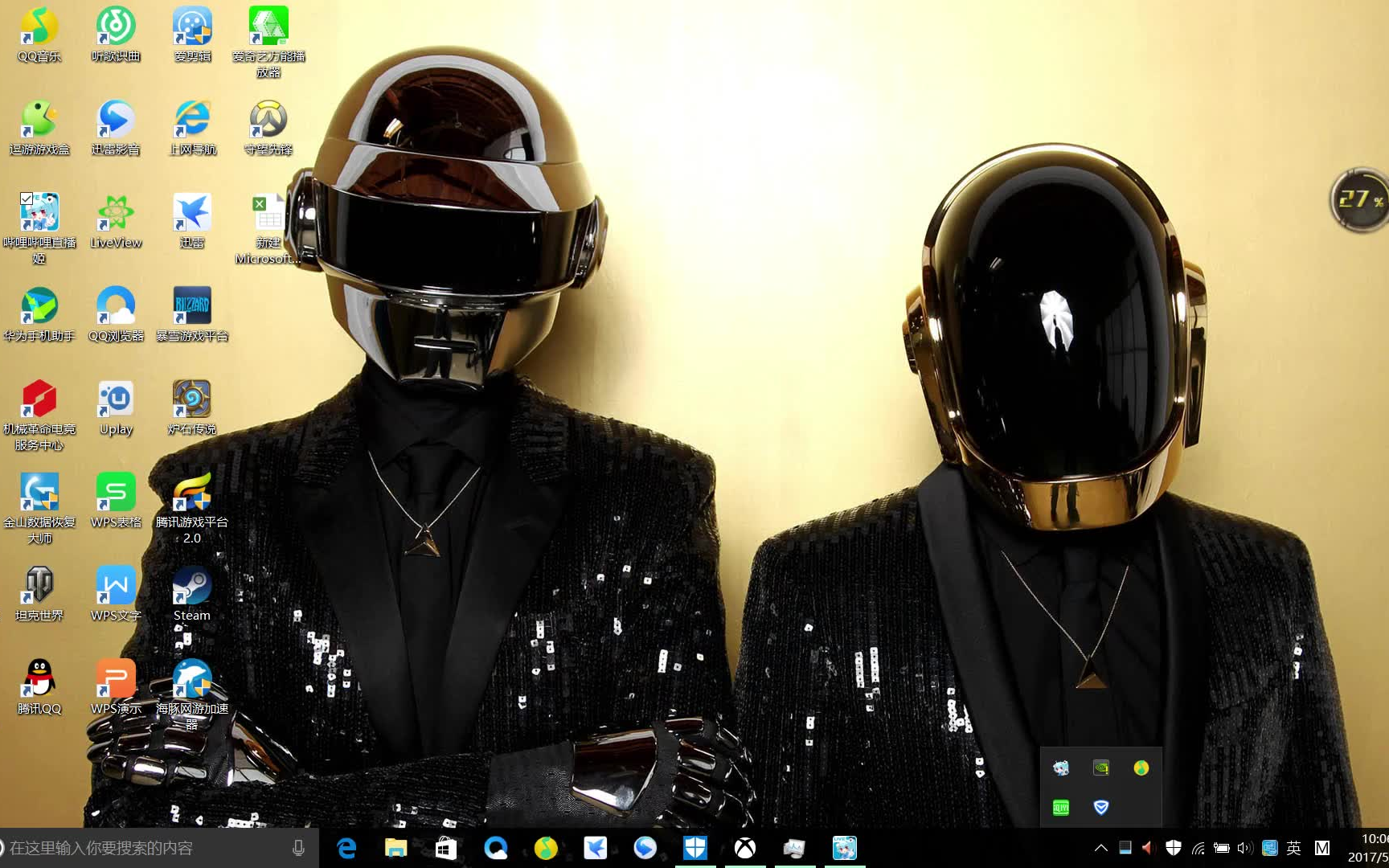1389x868 pixels.
Task: Click the Bilibili mascot icon in tray popup
Action: [1061, 768]
